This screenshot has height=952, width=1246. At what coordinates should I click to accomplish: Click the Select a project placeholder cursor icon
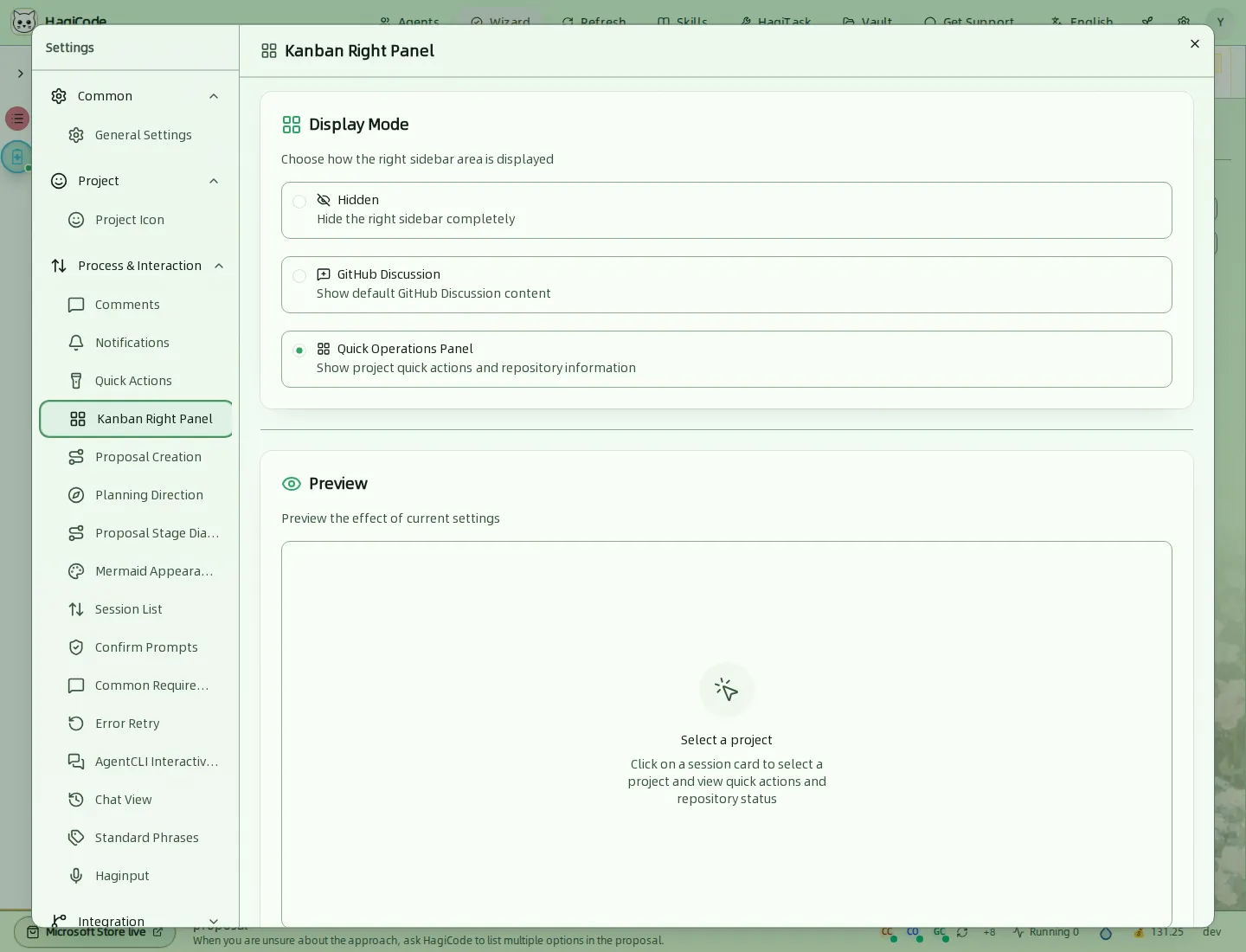click(727, 690)
